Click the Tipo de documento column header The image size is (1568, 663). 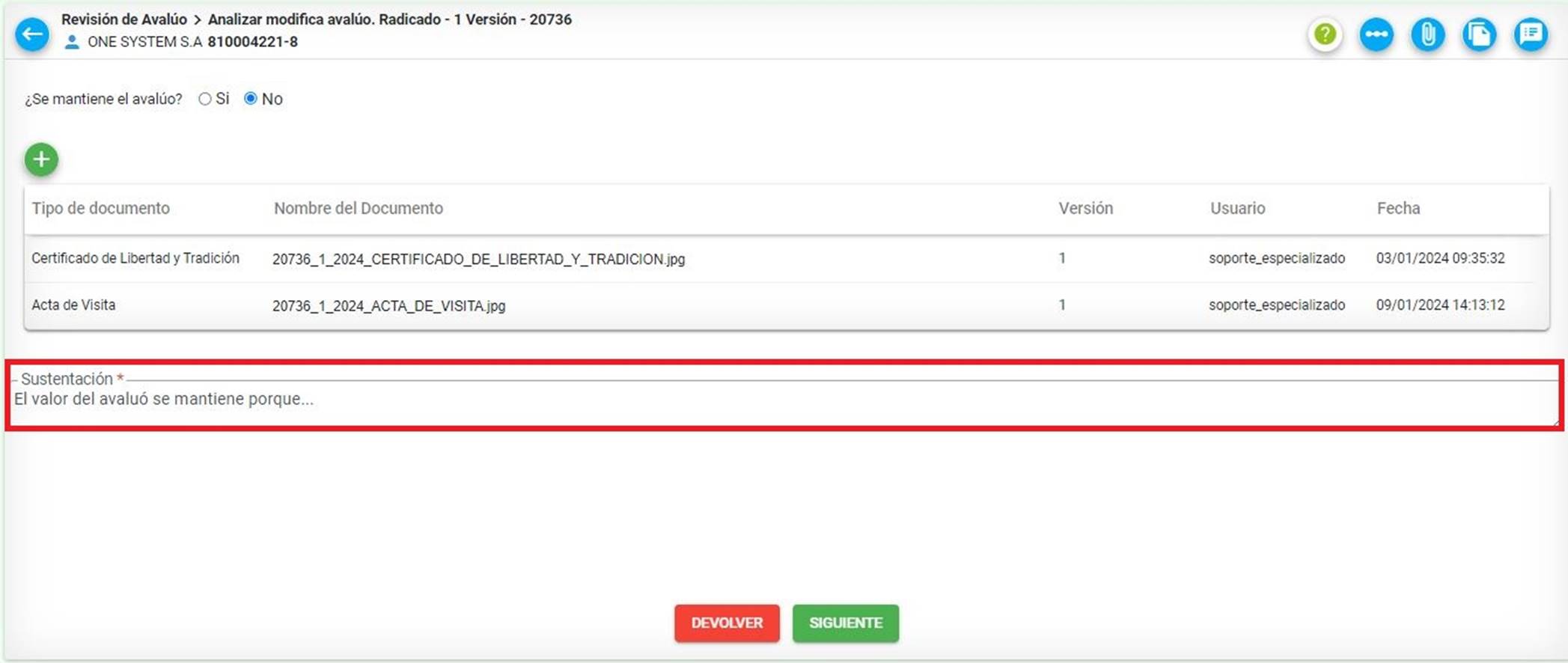pos(100,208)
